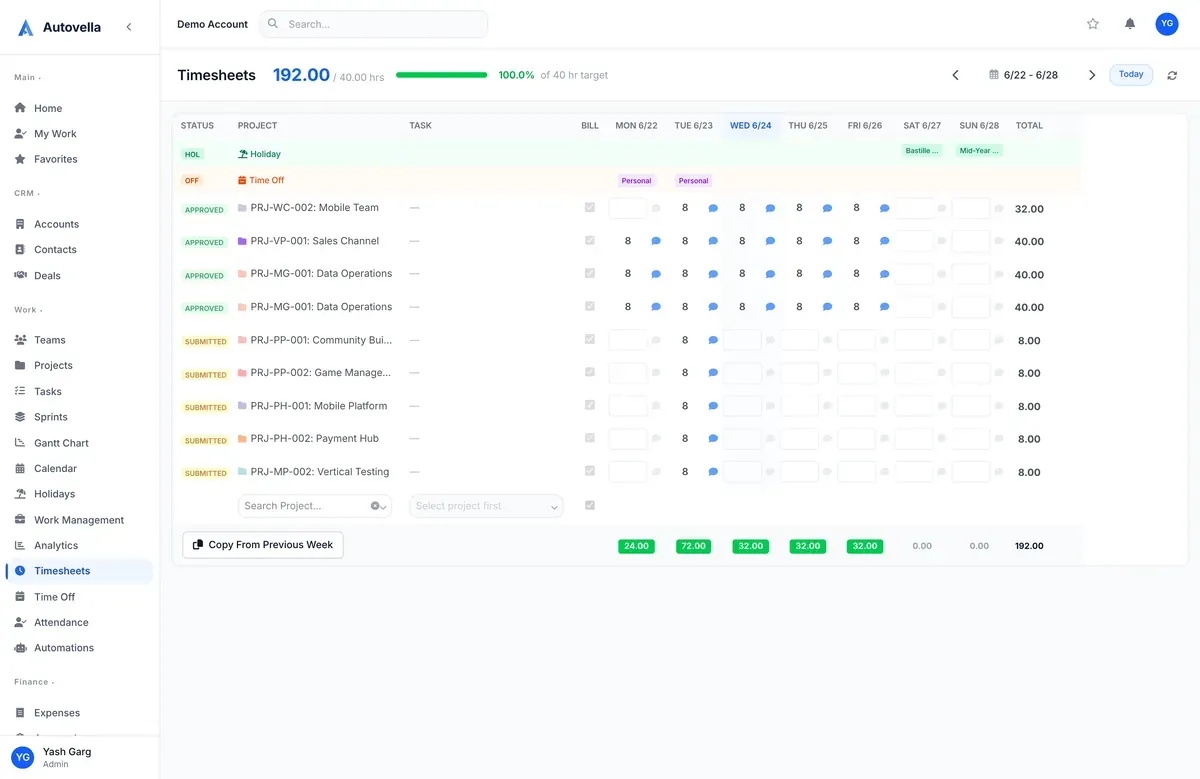Click the Wednesday hours cell for Payment Hub
The image size is (1200, 779).
point(742,439)
